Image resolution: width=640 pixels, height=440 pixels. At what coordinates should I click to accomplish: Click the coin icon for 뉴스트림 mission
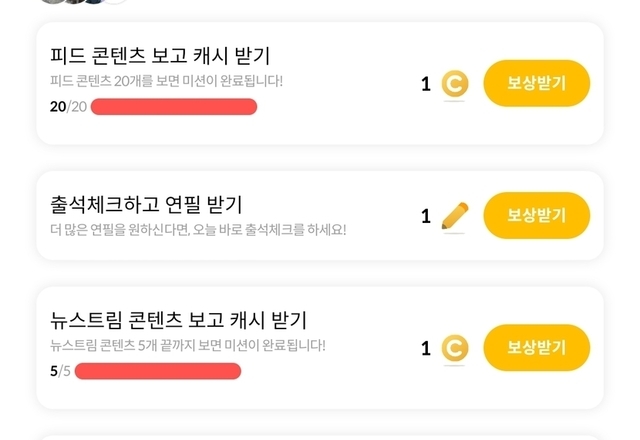click(x=455, y=348)
